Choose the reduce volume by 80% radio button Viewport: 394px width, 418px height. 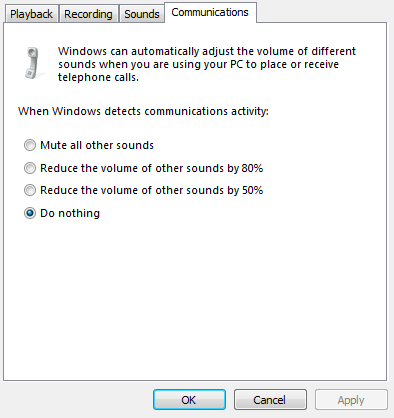click(x=30, y=168)
